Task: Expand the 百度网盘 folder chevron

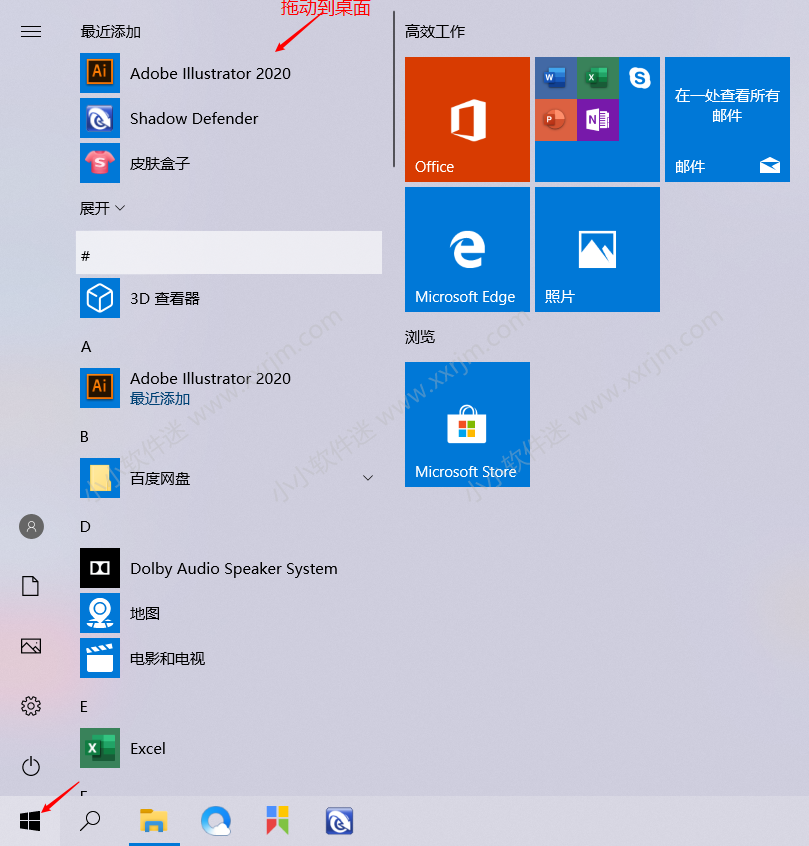Action: pos(367,479)
